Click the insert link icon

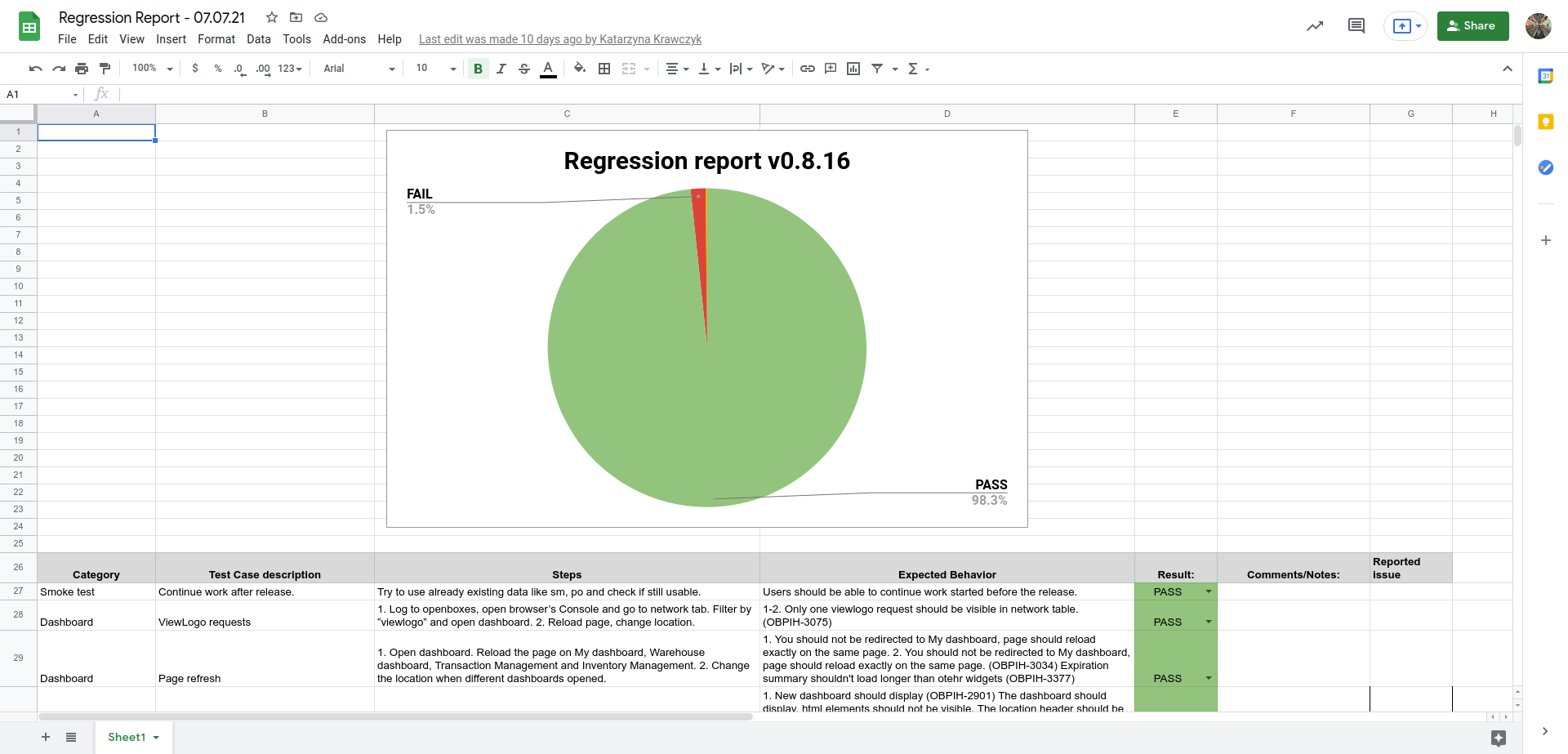(808, 69)
